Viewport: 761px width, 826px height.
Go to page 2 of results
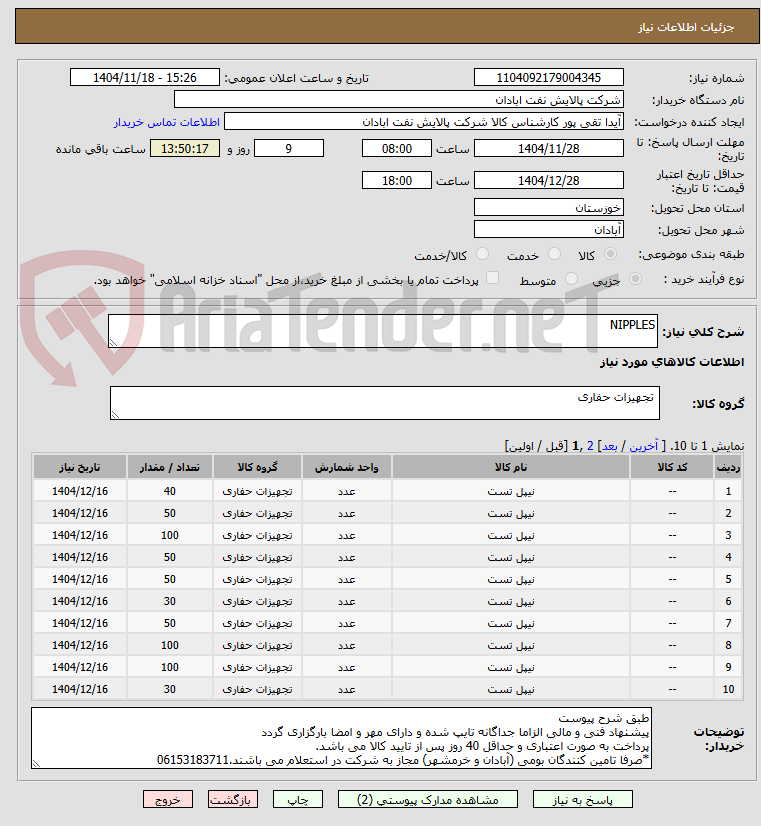tap(590, 446)
